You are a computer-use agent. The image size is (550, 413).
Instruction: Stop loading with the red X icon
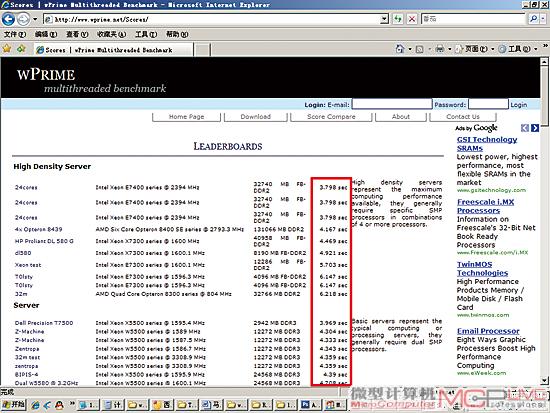click(x=412, y=19)
